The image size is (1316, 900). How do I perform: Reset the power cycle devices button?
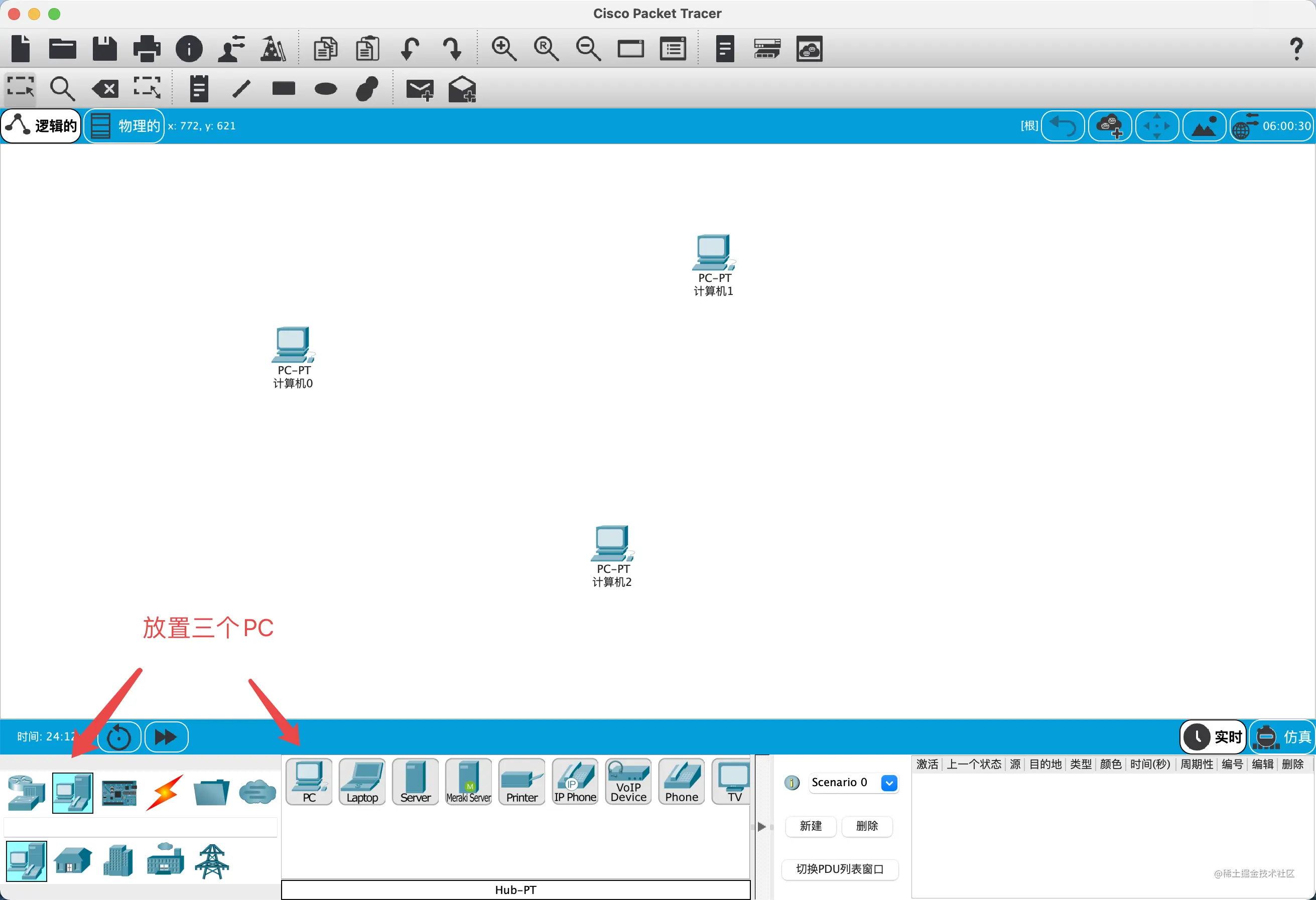(119, 737)
